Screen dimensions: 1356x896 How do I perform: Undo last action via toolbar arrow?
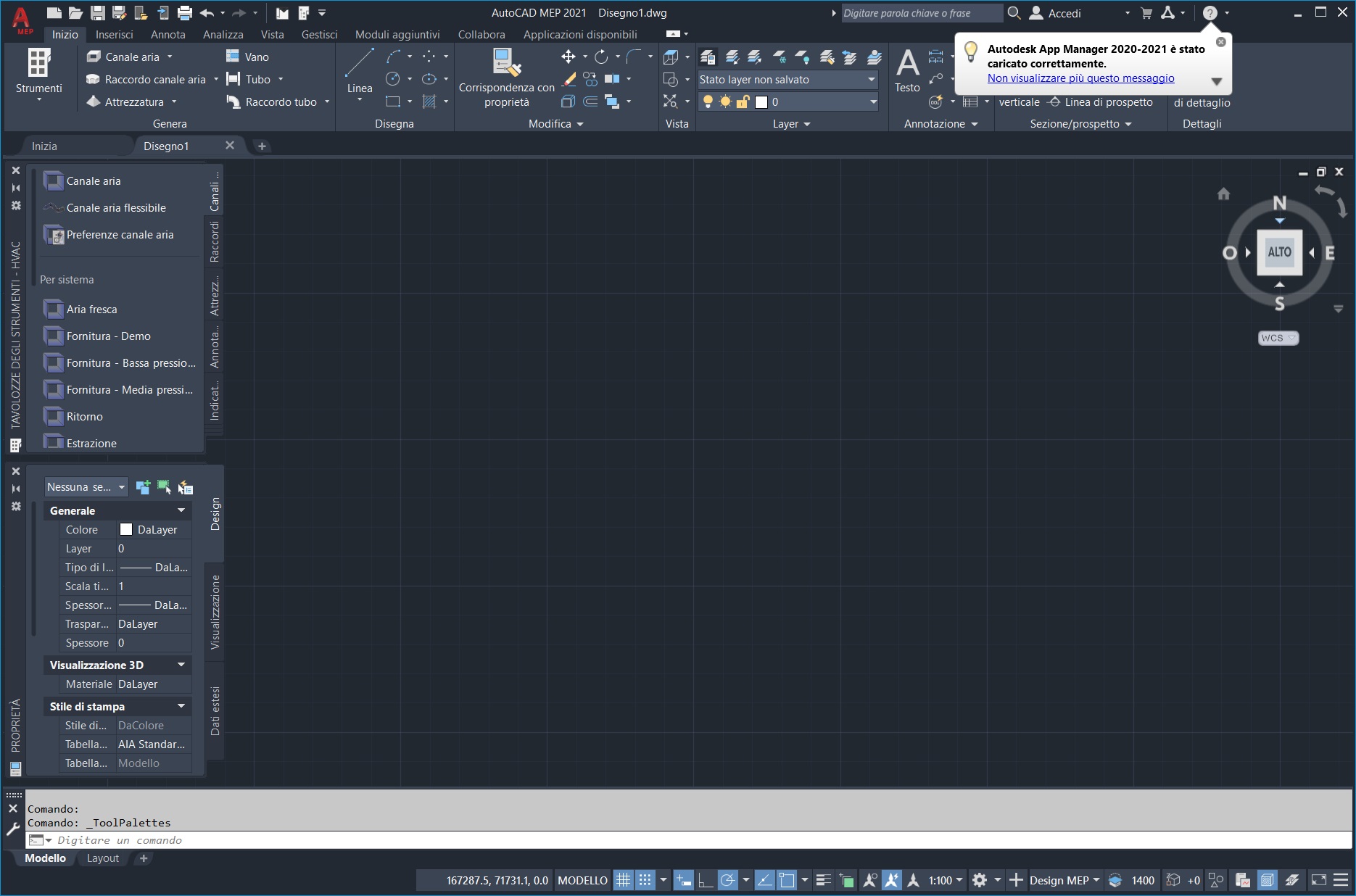pos(207,13)
